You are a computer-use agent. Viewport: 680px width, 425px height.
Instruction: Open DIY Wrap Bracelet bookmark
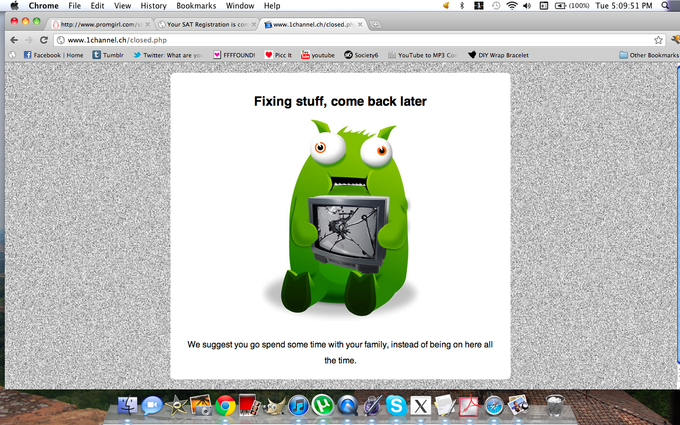coord(498,55)
